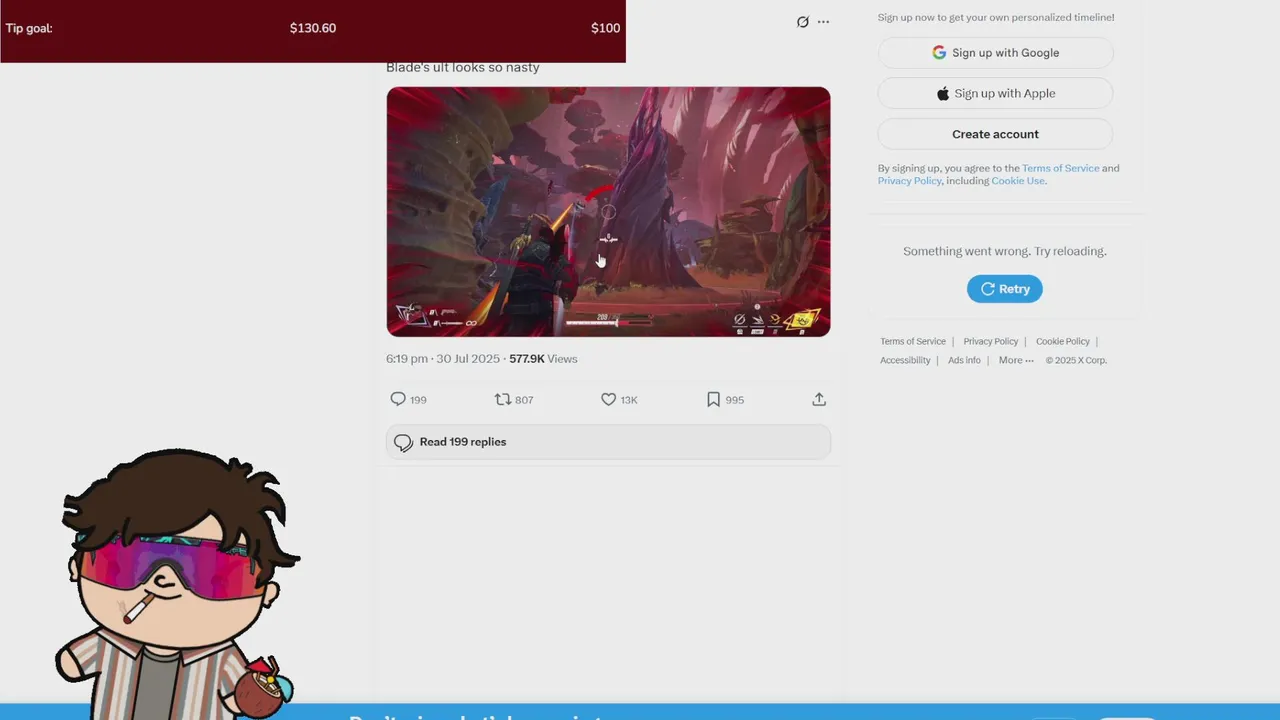This screenshot has height=720, width=1280.
Task: Open Read 199 replies
Action: point(608,442)
